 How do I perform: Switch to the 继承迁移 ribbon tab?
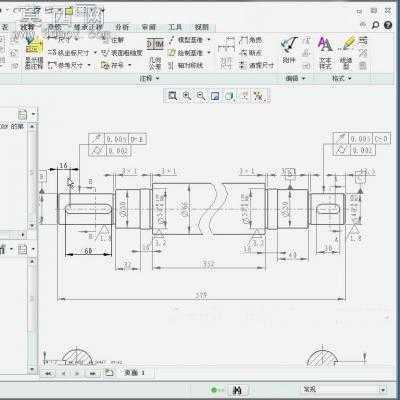(x=88, y=27)
